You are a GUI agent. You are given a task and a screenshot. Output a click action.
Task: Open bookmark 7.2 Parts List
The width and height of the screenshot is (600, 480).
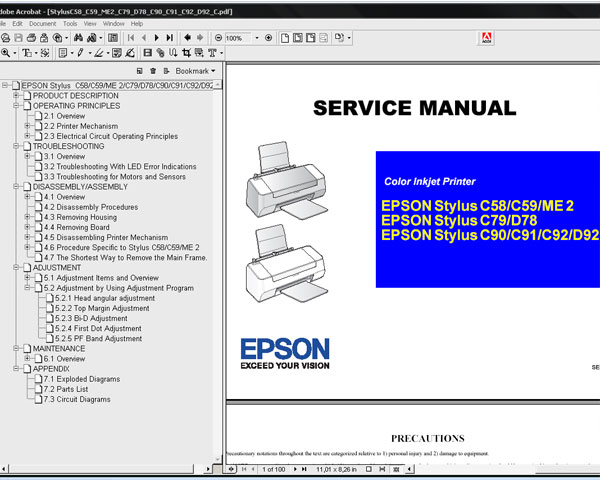66,389
